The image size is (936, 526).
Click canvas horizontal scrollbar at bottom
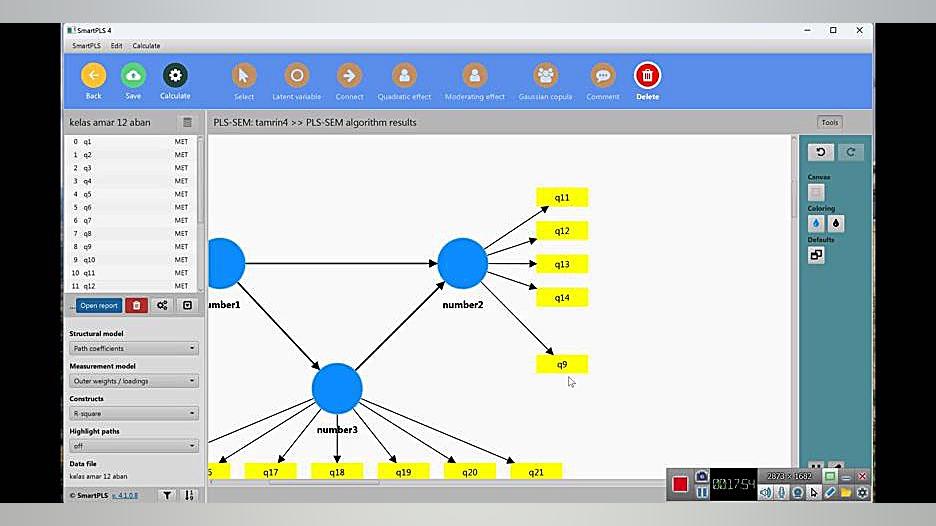(x=324, y=482)
